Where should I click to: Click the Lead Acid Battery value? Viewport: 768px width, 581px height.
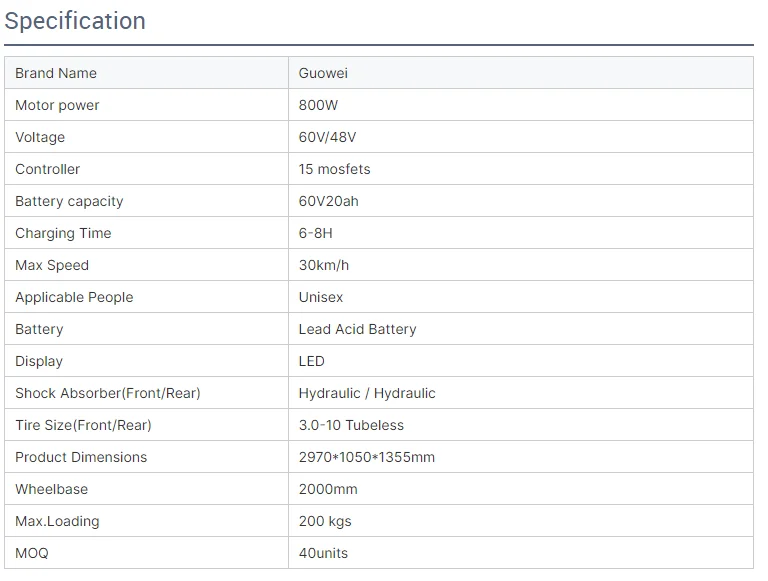tap(357, 329)
